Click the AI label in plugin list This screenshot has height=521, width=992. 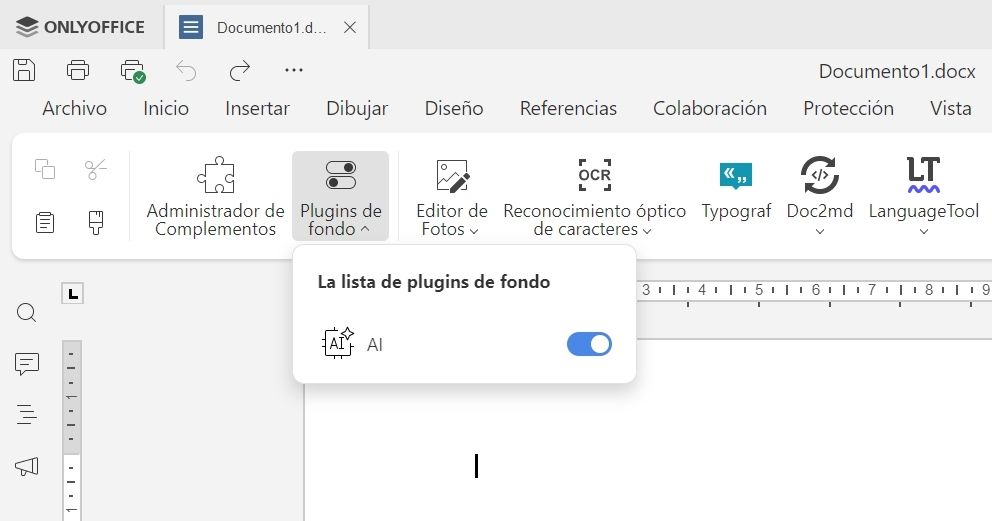coord(375,345)
